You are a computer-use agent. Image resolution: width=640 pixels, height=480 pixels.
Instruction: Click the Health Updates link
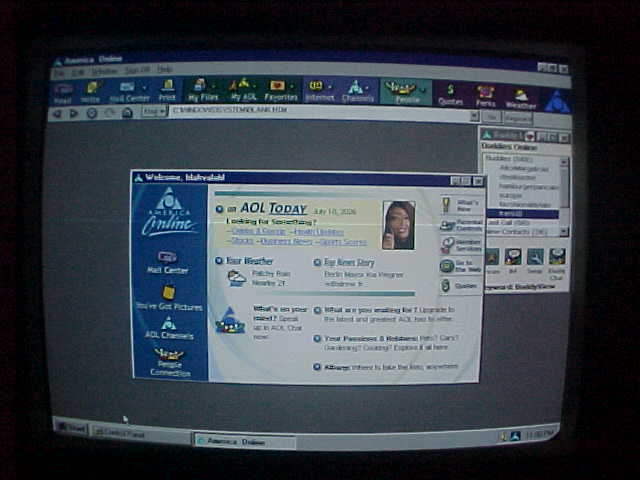(x=318, y=231)
